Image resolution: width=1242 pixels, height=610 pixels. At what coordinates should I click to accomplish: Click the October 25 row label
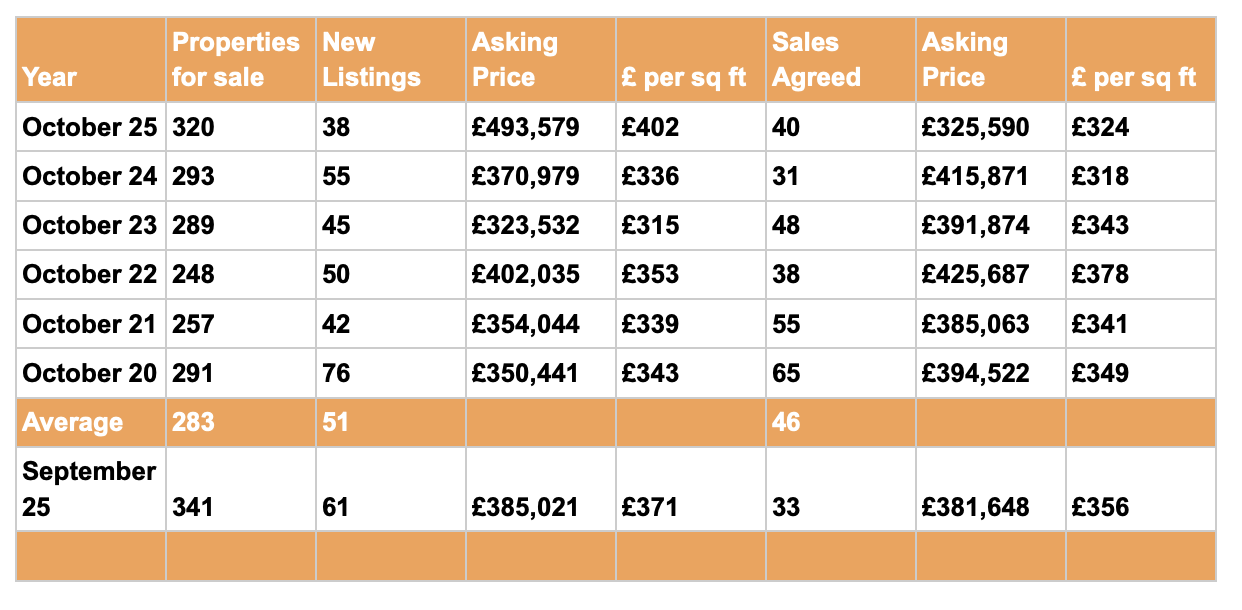[x=90, y=127]
